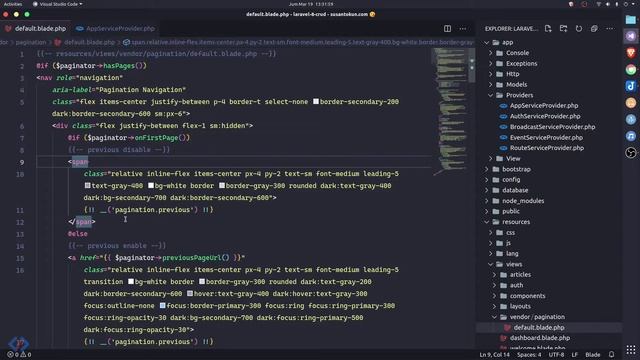The width and height of the screenshot is (640, 360).
Task: Click border-secondary-200 color swatch on line 5
Action: click(316, 102)
